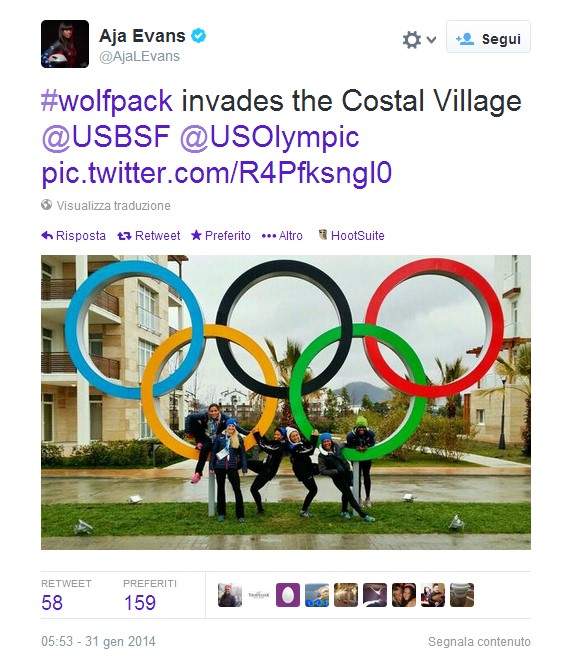Click Segnala contenuto report link
Image resolution: width=576 pixels, height=664 pixels.
click(x=479, y=641)
